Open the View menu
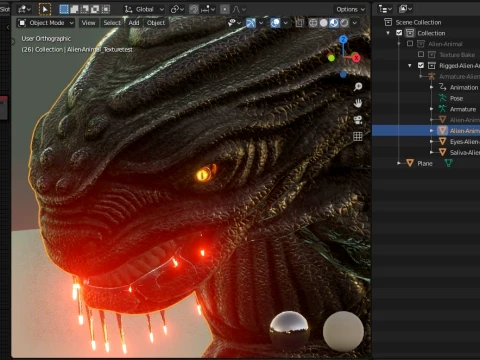480x360 pixels. click(x=88, y=23)
